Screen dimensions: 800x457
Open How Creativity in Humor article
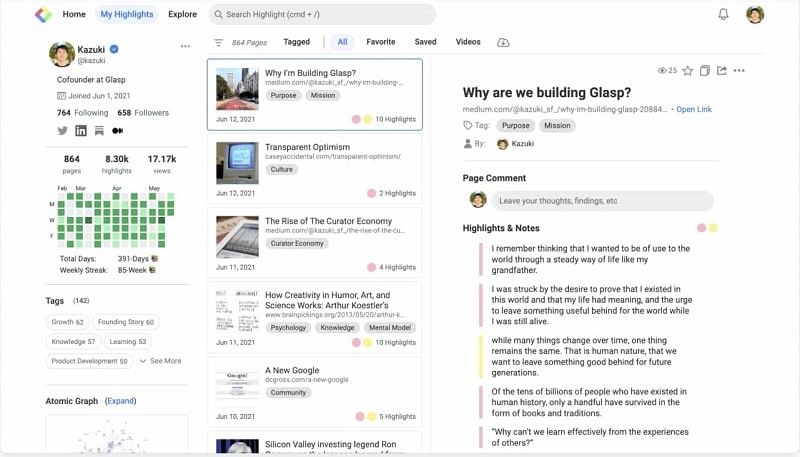coord(328,300)
